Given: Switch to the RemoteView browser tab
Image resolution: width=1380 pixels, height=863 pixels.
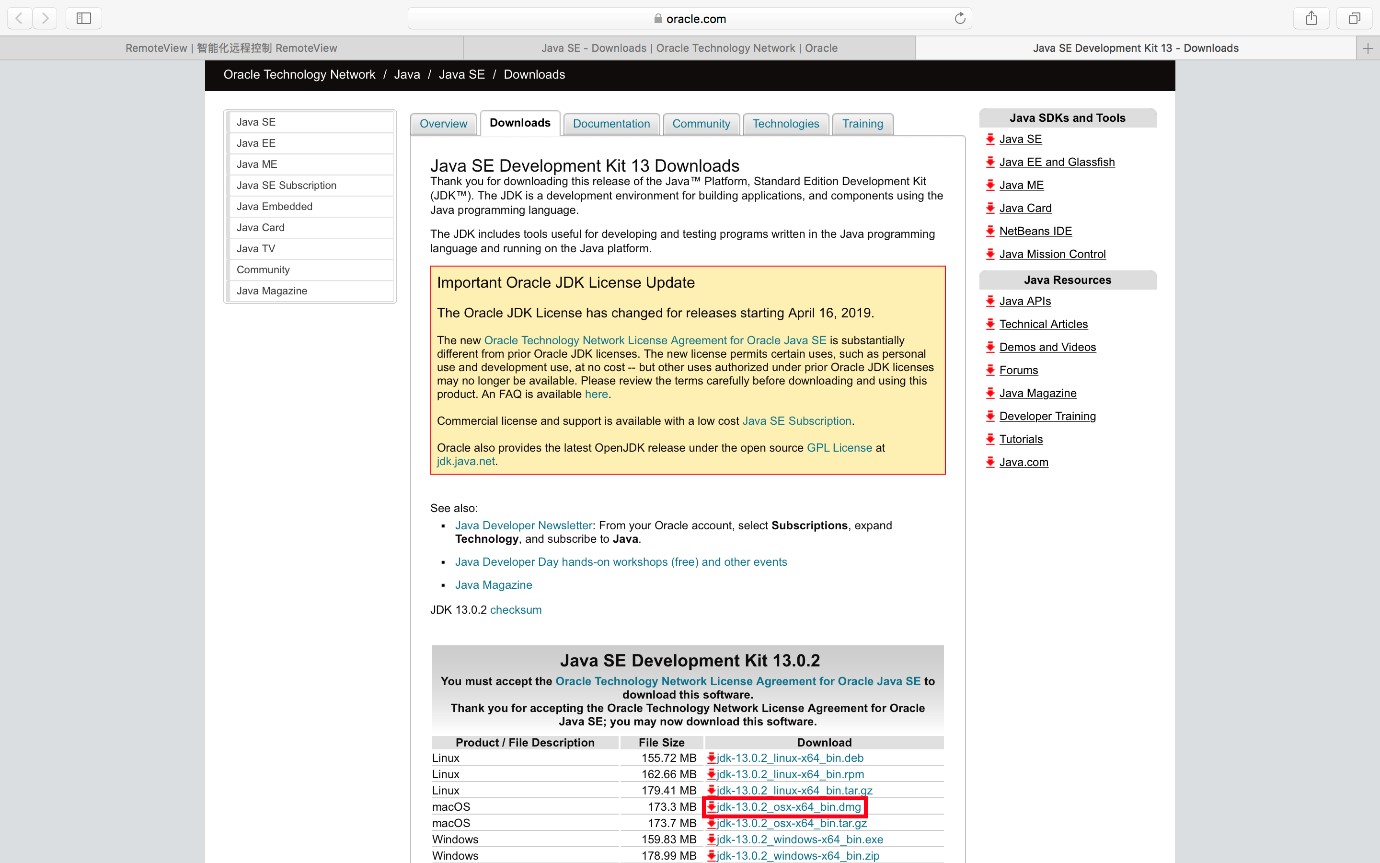Looking at the screenshot, I should coord(231,48).
